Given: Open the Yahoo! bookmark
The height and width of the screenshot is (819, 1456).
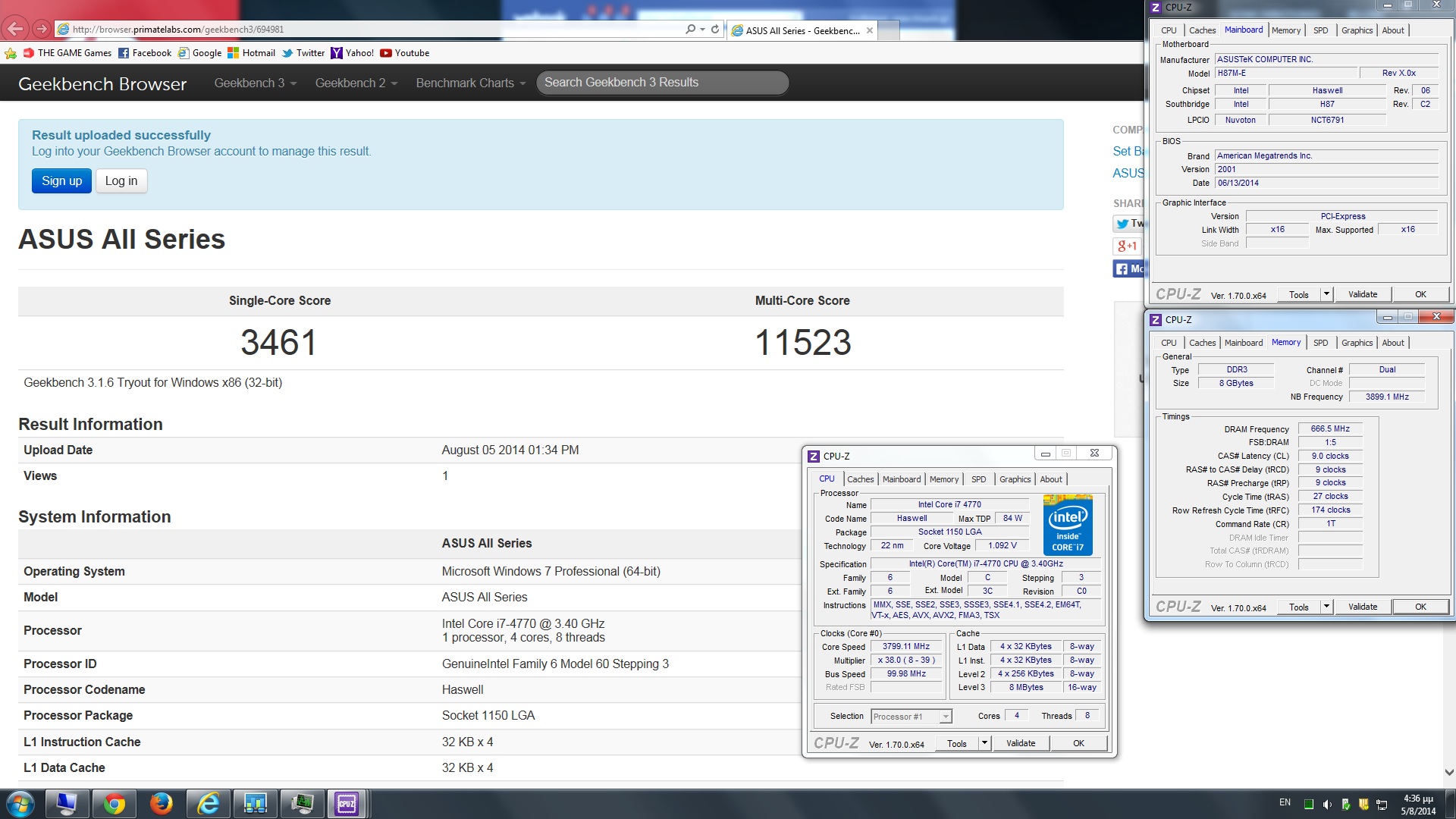Looking at the screenshot, I should [x=353, y=53].
